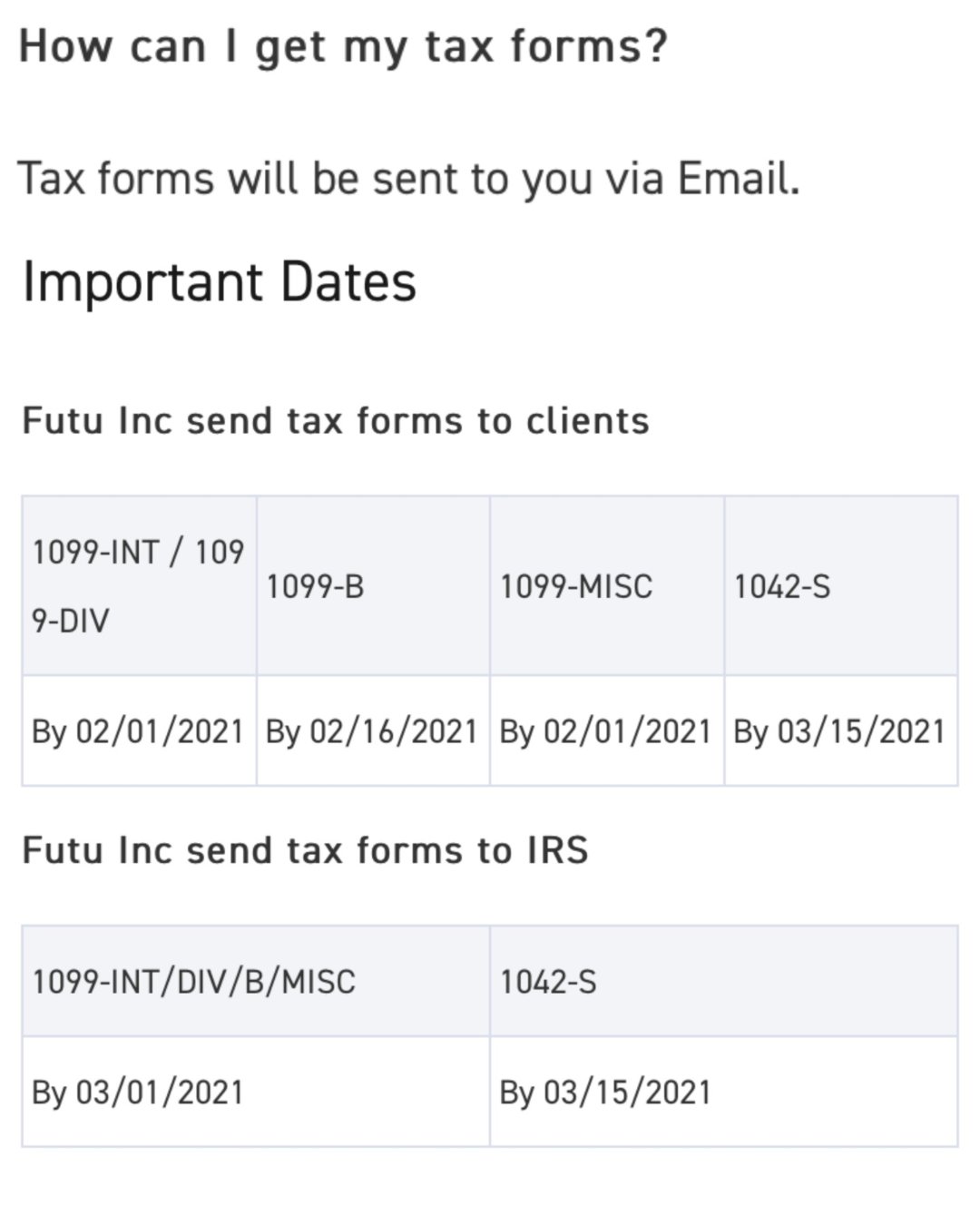Select the "1099-INT / 1099-DIV" header cell
Viewport: 980px width, 1225px height.
[x=138, y=585]
